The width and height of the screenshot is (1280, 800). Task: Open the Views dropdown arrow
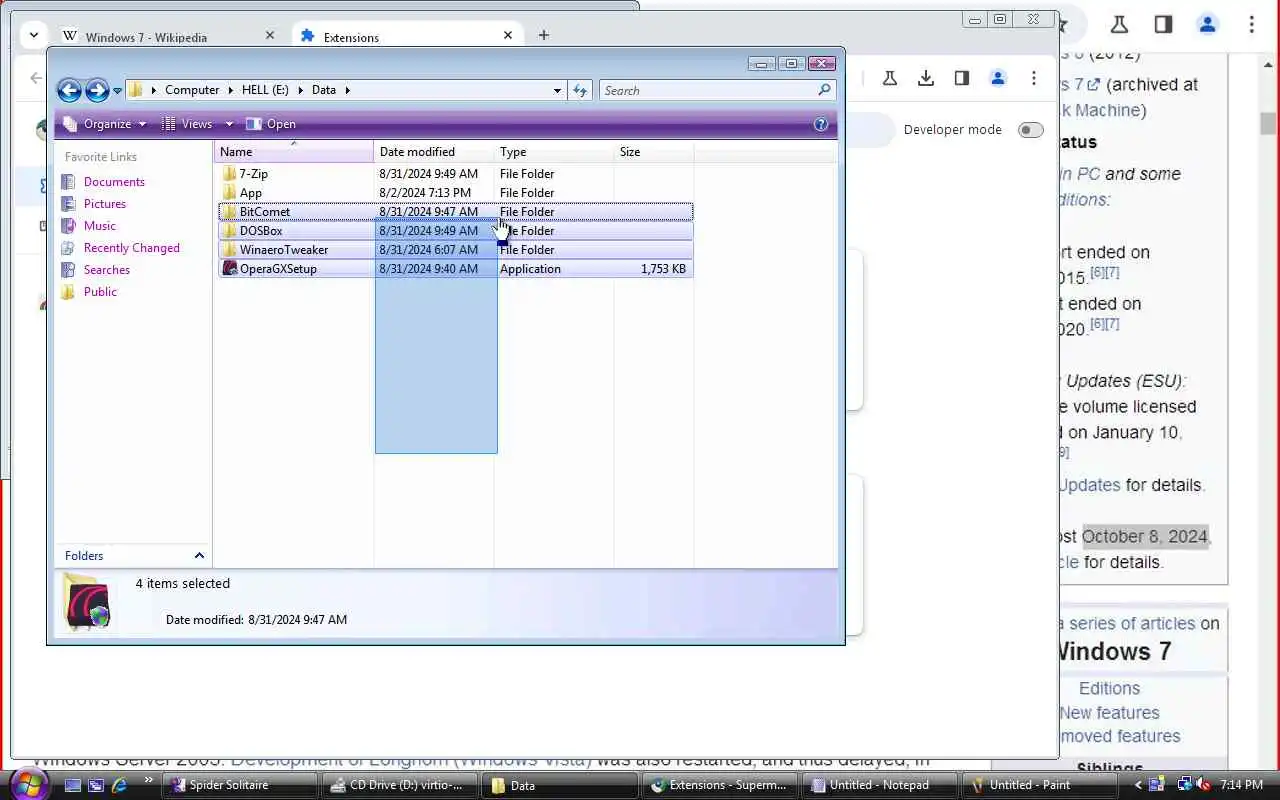point(229,124)
